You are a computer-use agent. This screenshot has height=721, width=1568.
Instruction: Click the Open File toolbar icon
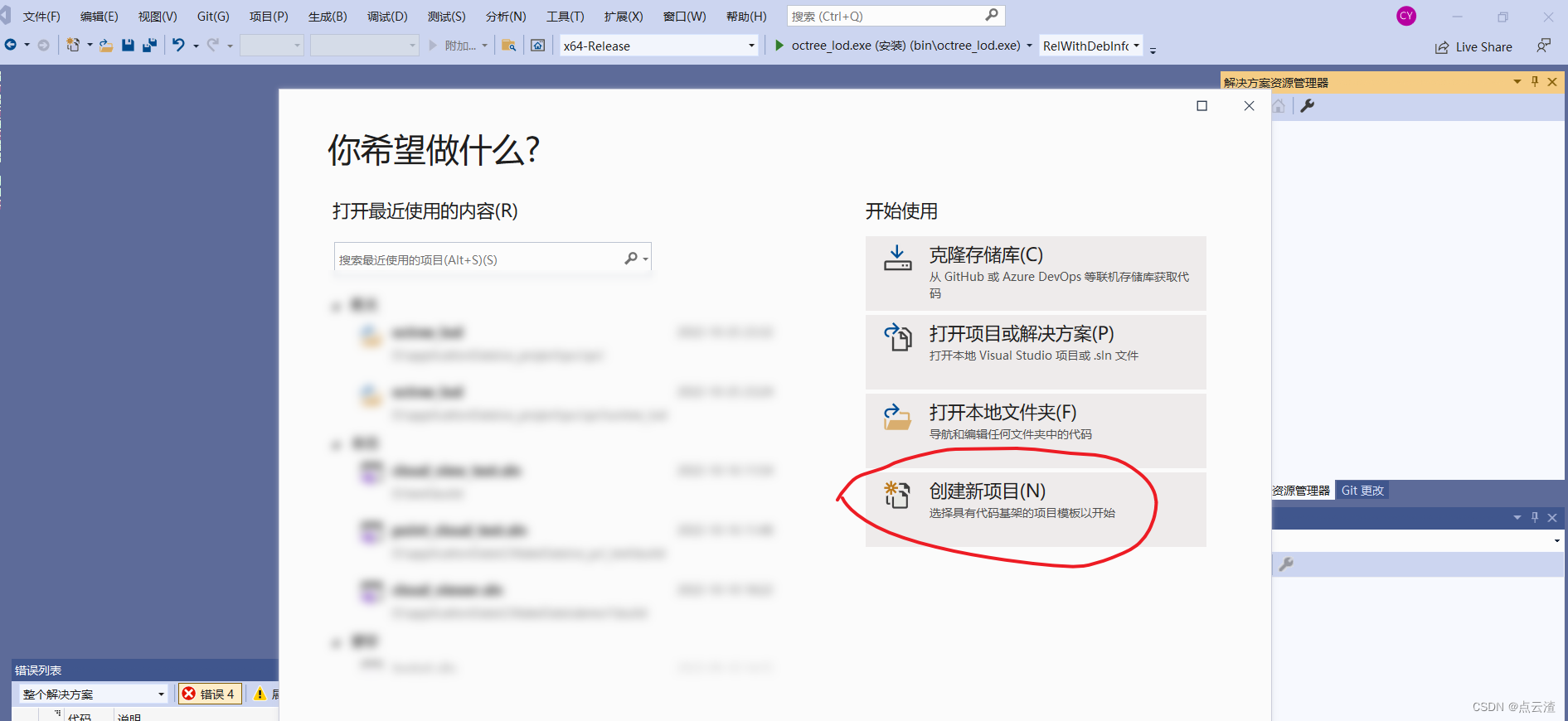[106, 46]
